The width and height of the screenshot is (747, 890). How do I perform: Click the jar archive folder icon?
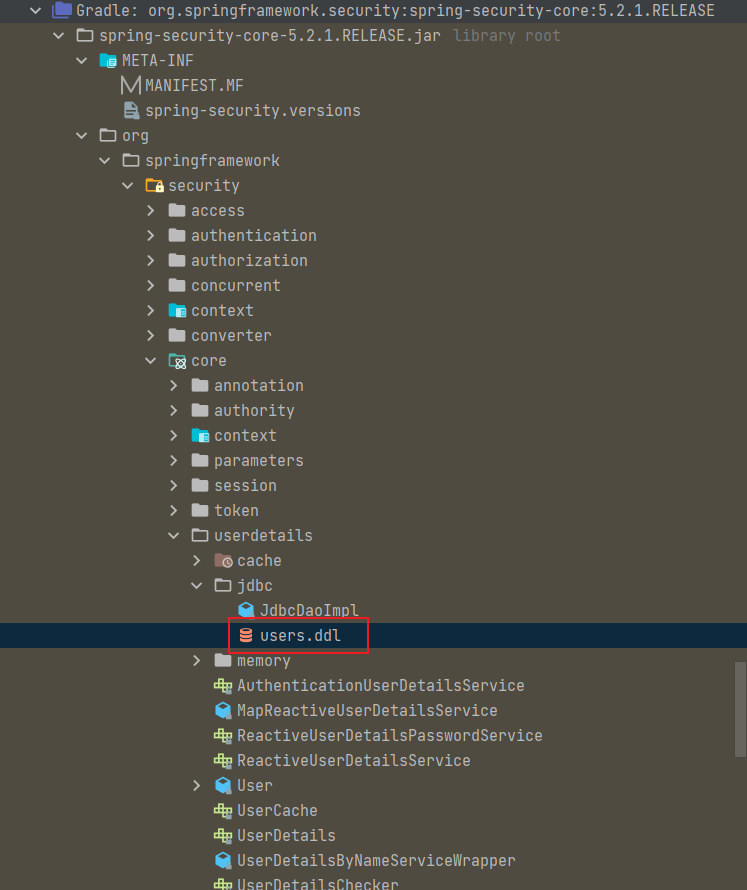coord(85,36)
